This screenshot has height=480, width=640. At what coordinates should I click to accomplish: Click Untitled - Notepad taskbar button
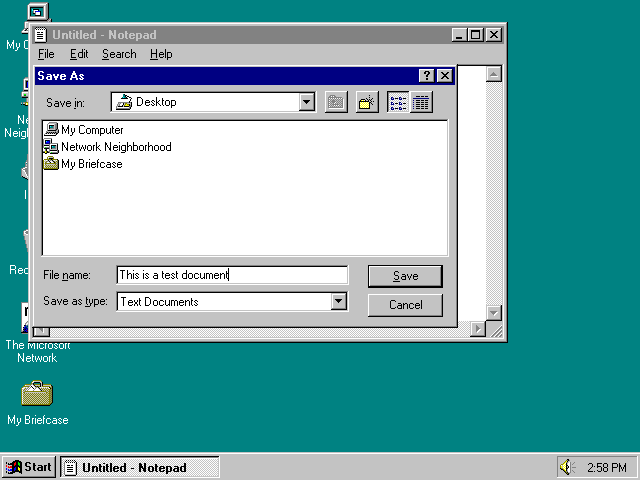click(x=140, y=467)
